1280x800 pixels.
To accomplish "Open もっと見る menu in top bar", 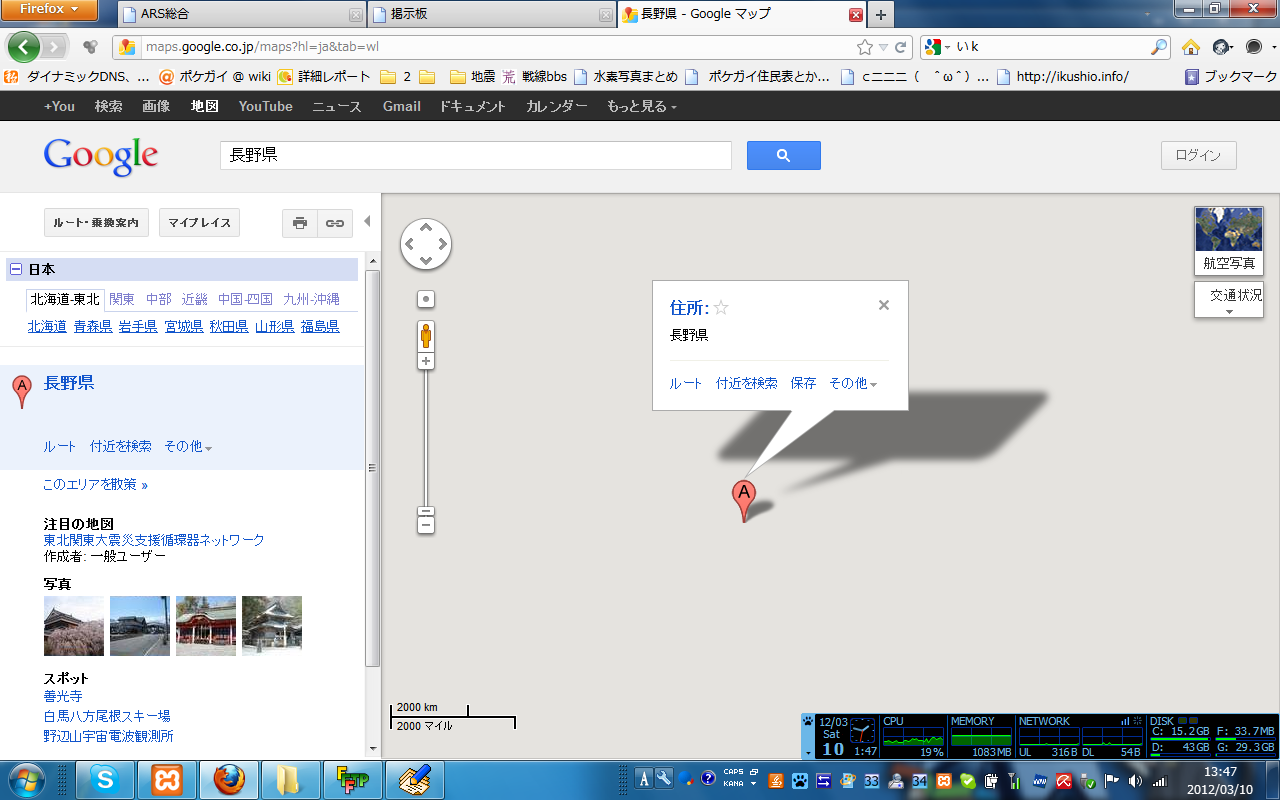I will 641,106.
